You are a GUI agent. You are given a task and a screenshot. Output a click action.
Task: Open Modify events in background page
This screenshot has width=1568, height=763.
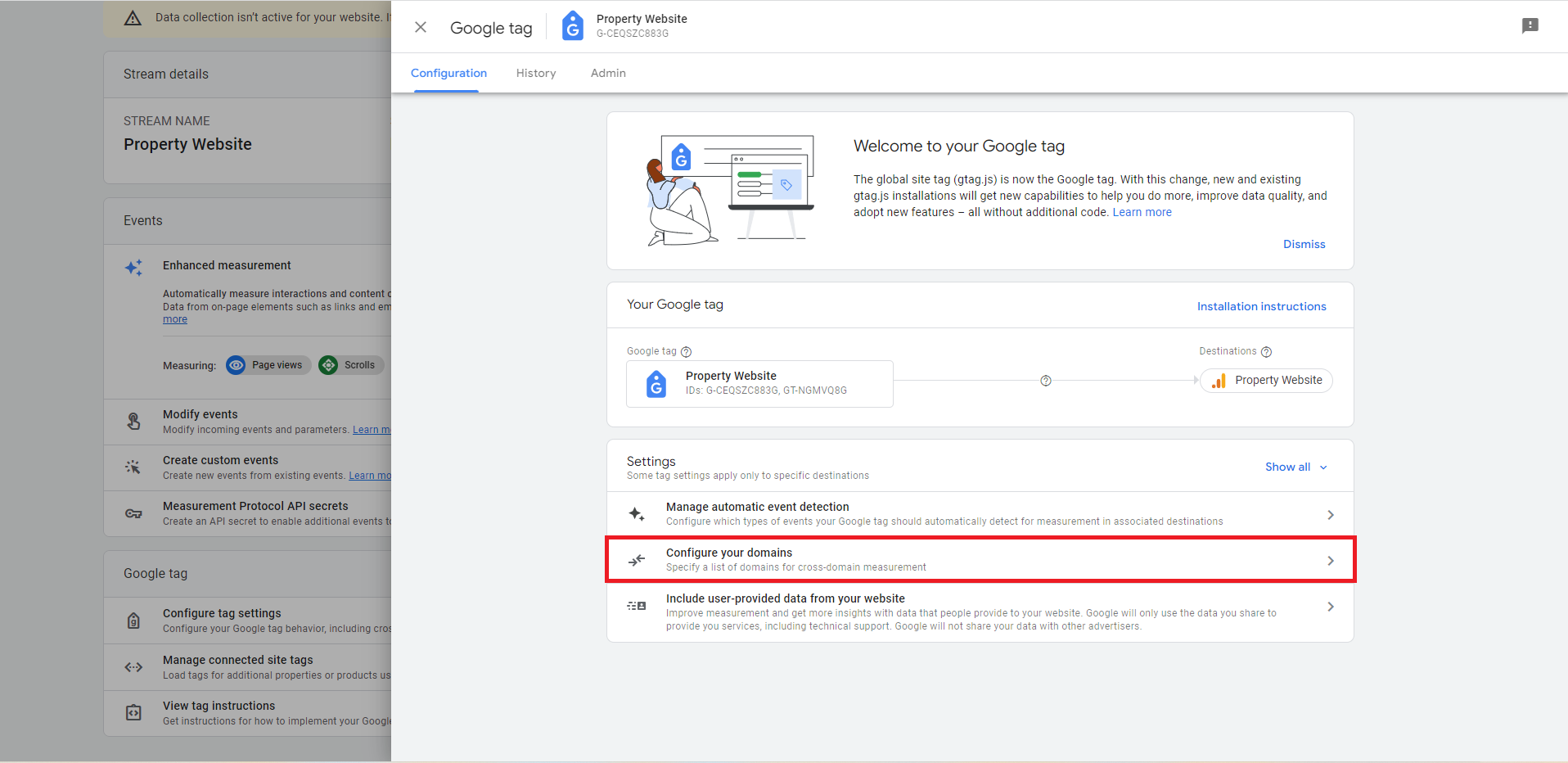(248, 422)
